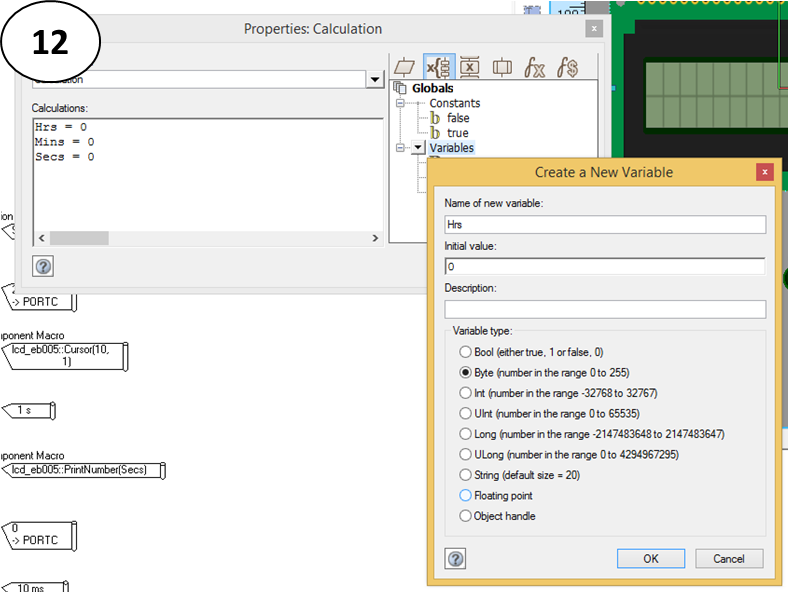Select Long variable type

(465, 434)
